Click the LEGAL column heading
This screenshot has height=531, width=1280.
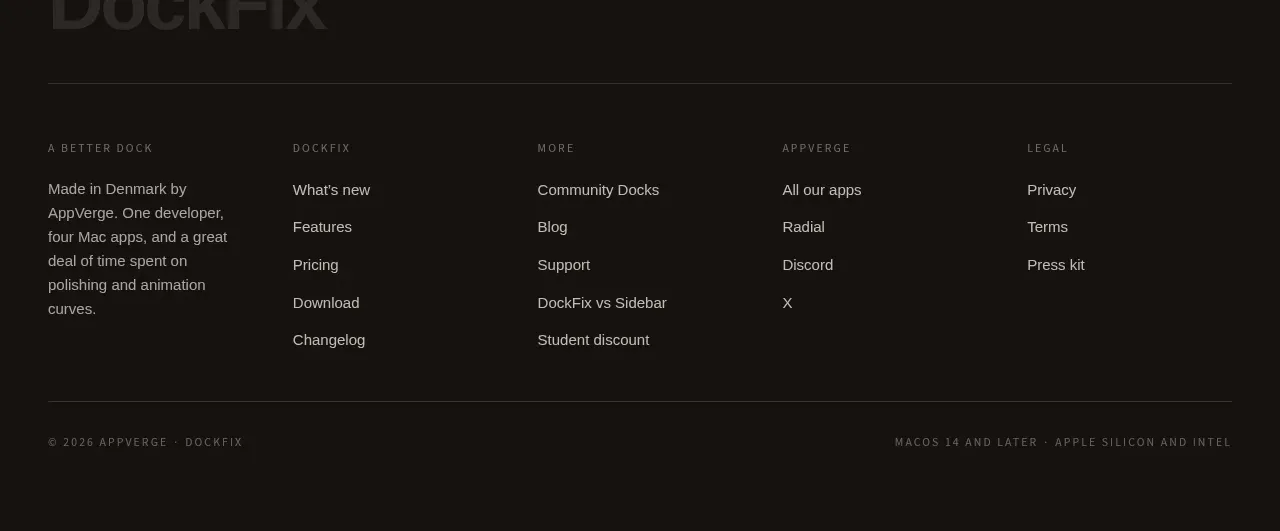click(x=1047, y=148)
